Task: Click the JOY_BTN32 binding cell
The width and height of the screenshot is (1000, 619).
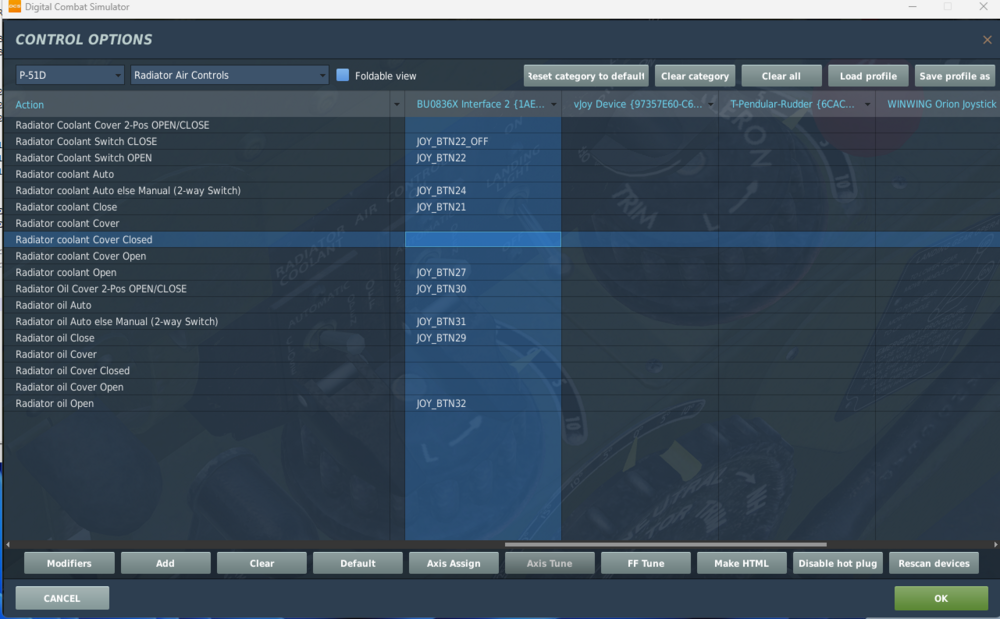Action: pyautogui.click(x=483, y=403)
